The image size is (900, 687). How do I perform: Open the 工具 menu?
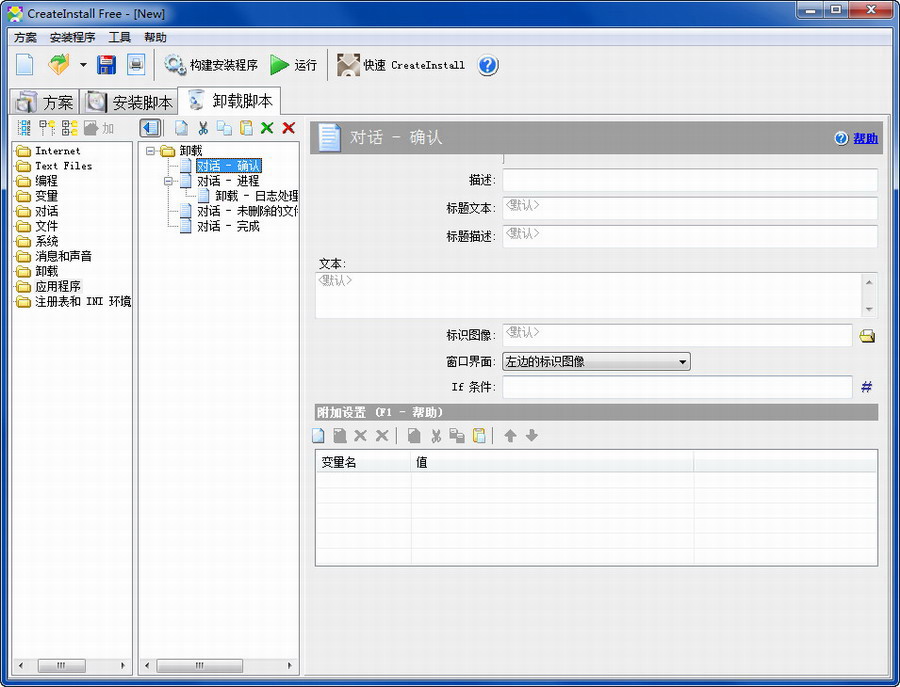(119, 37)
